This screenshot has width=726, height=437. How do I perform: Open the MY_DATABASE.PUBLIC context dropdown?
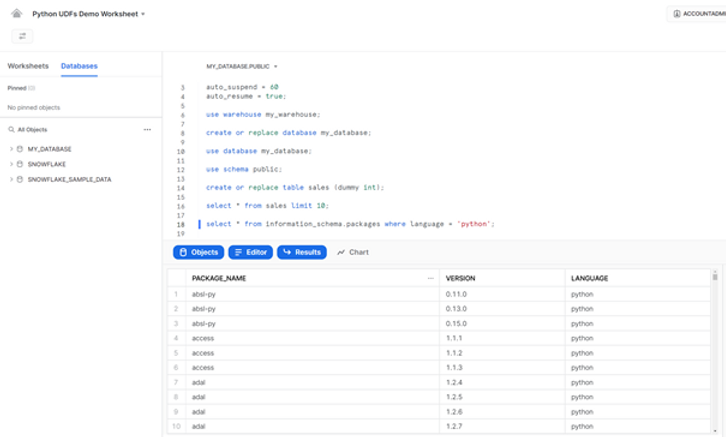[x=242, y=67]
